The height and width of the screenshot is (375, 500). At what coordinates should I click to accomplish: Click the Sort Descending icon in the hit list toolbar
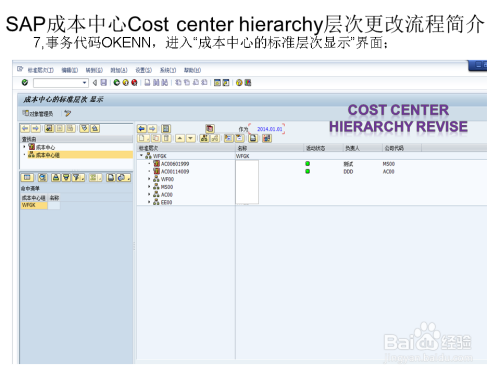66,177
